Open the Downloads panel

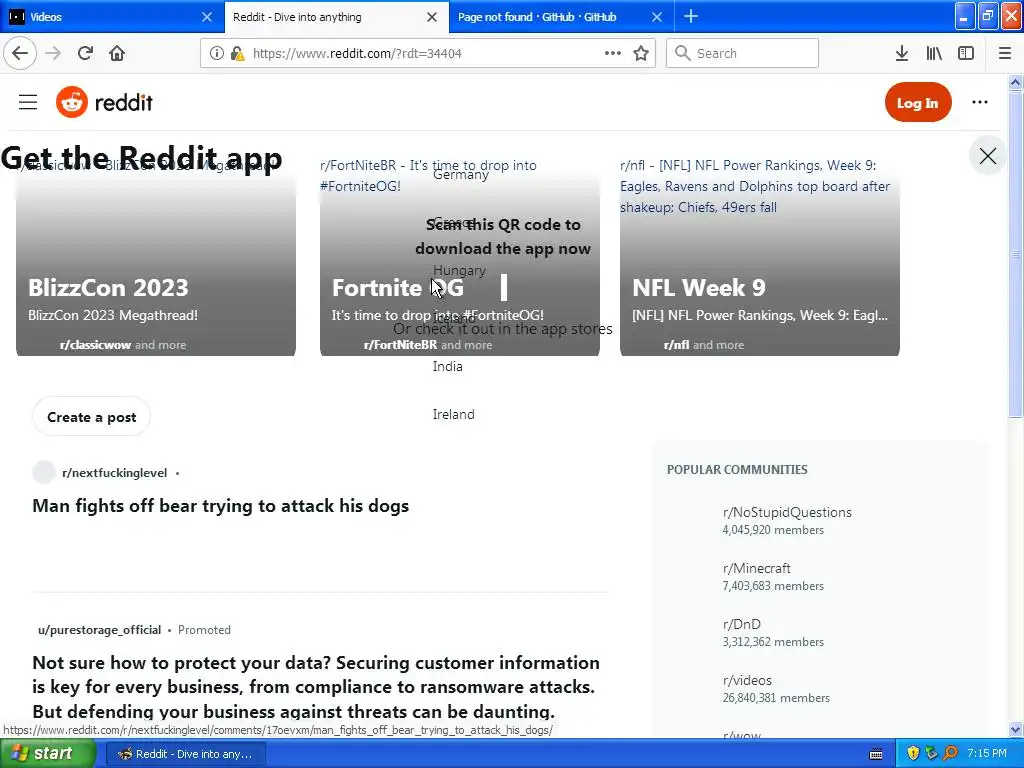click(x=901, y=53)
